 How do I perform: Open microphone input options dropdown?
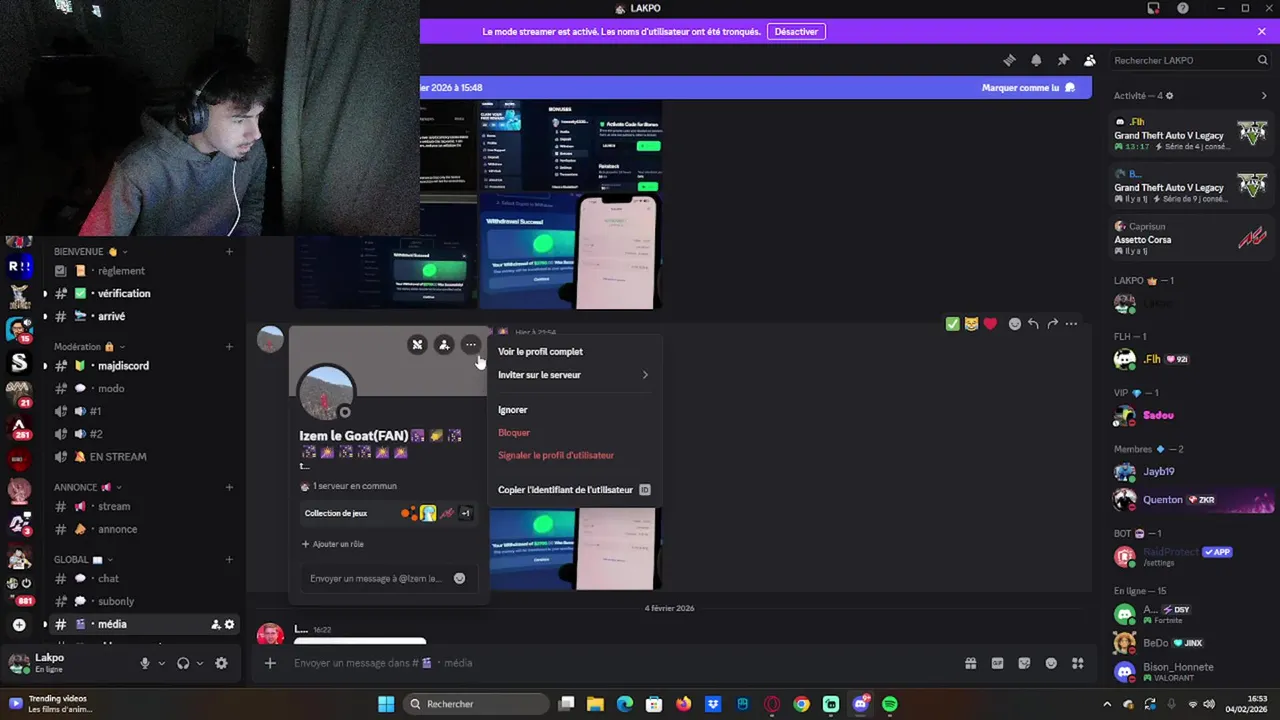[x=161, y=663]
